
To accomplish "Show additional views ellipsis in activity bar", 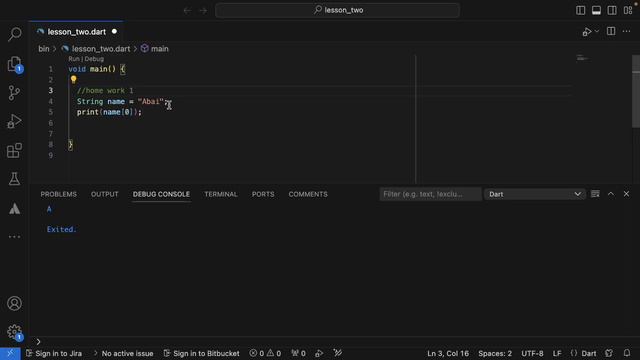I will 14,237.
